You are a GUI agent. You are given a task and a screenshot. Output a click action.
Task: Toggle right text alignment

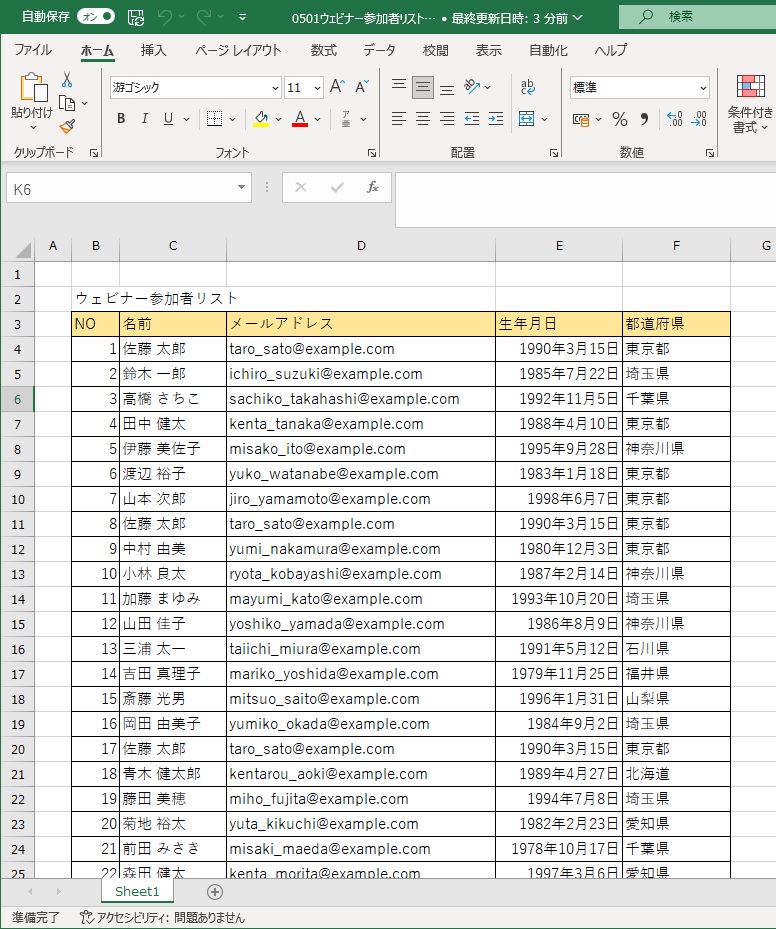tap(447, 119)
